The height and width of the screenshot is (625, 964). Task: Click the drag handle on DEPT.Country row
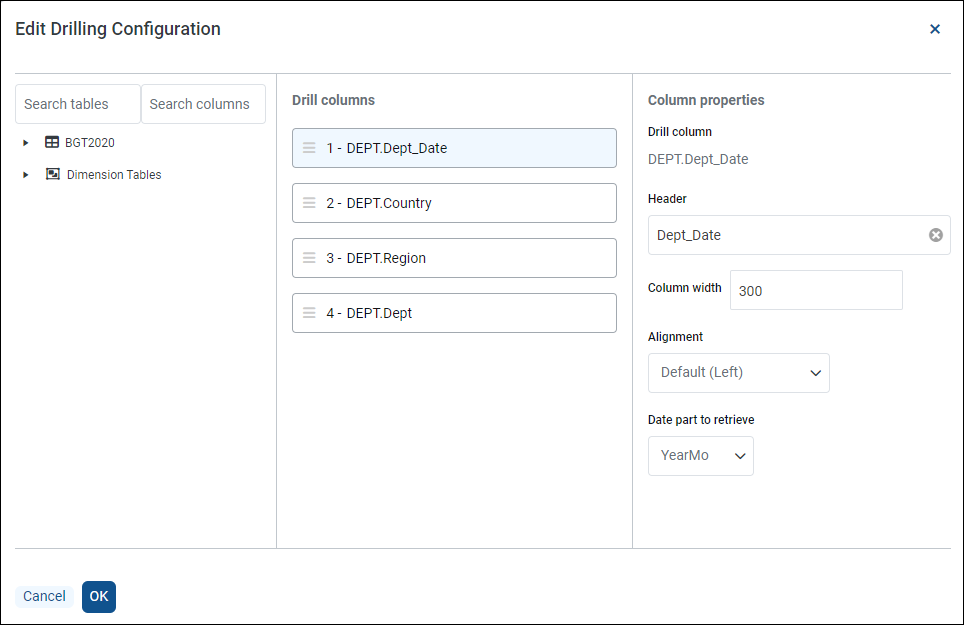[x=309, y=203]
